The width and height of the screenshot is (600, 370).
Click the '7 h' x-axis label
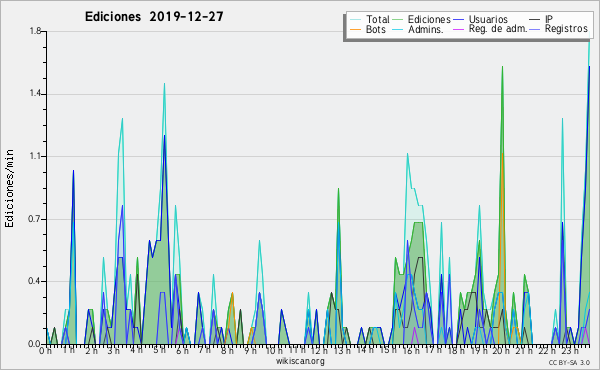click(x=204, y=350)
